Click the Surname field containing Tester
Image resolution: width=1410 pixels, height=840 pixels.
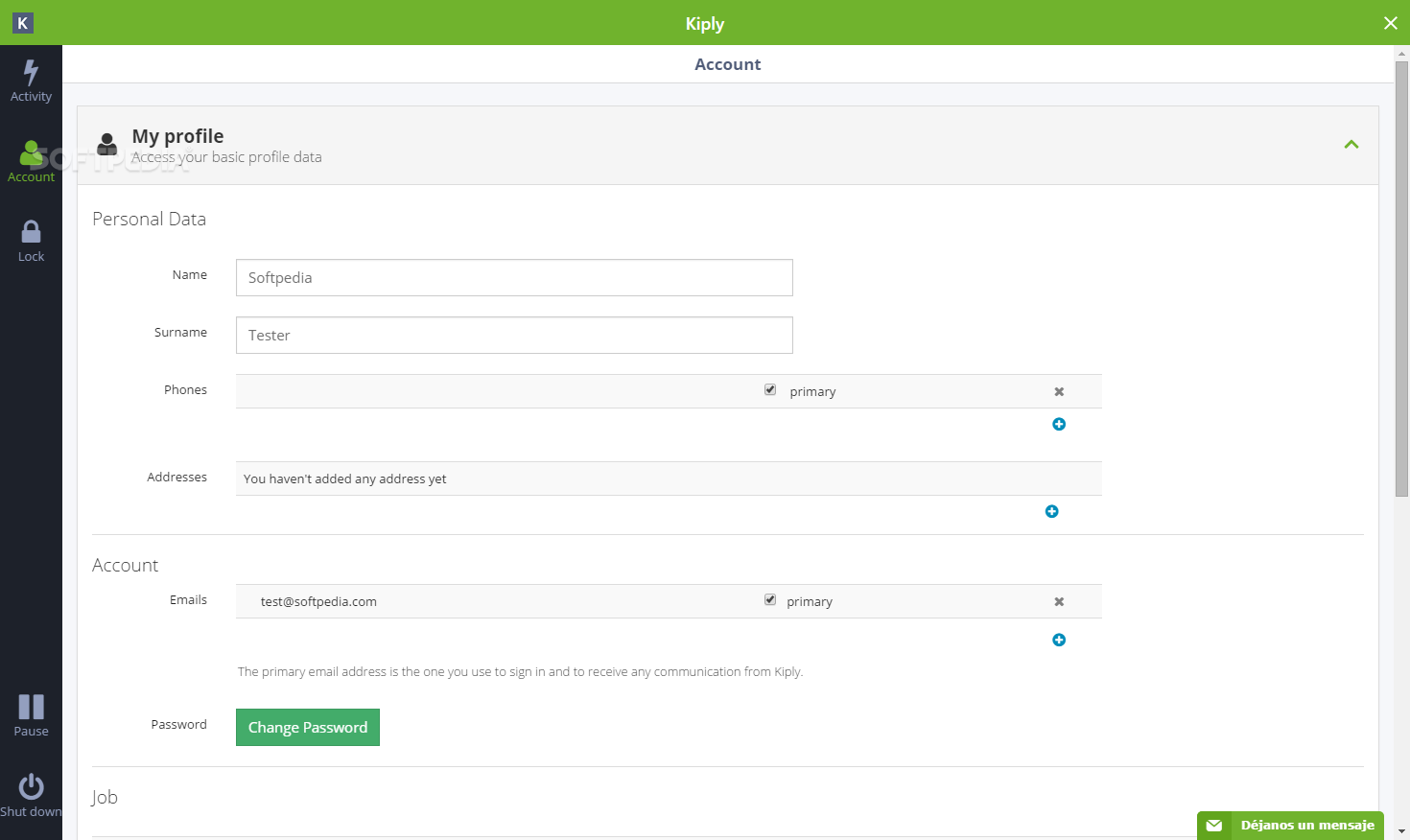tap(514, 335)
